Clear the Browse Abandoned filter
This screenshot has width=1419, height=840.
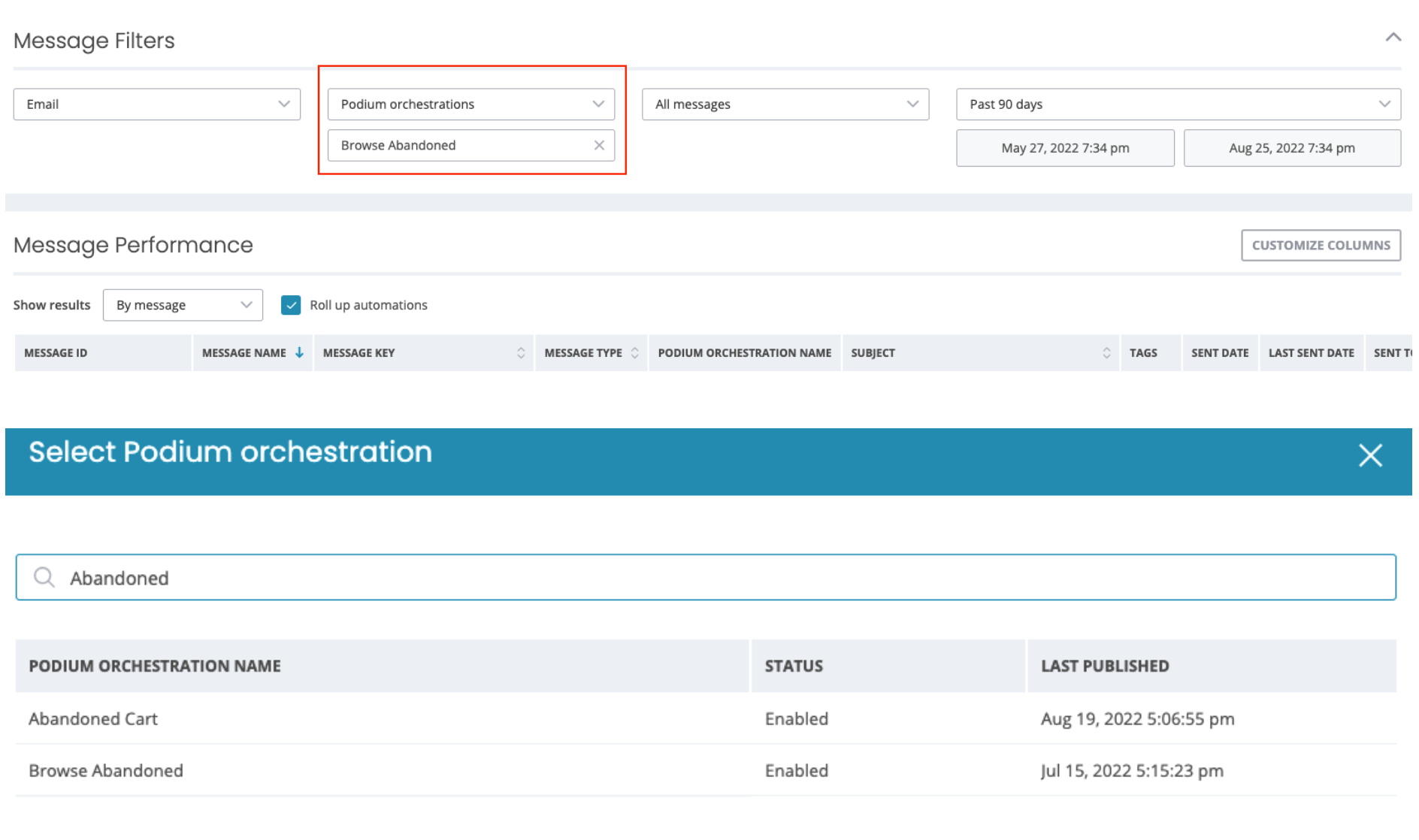click(x=599, y=146)
